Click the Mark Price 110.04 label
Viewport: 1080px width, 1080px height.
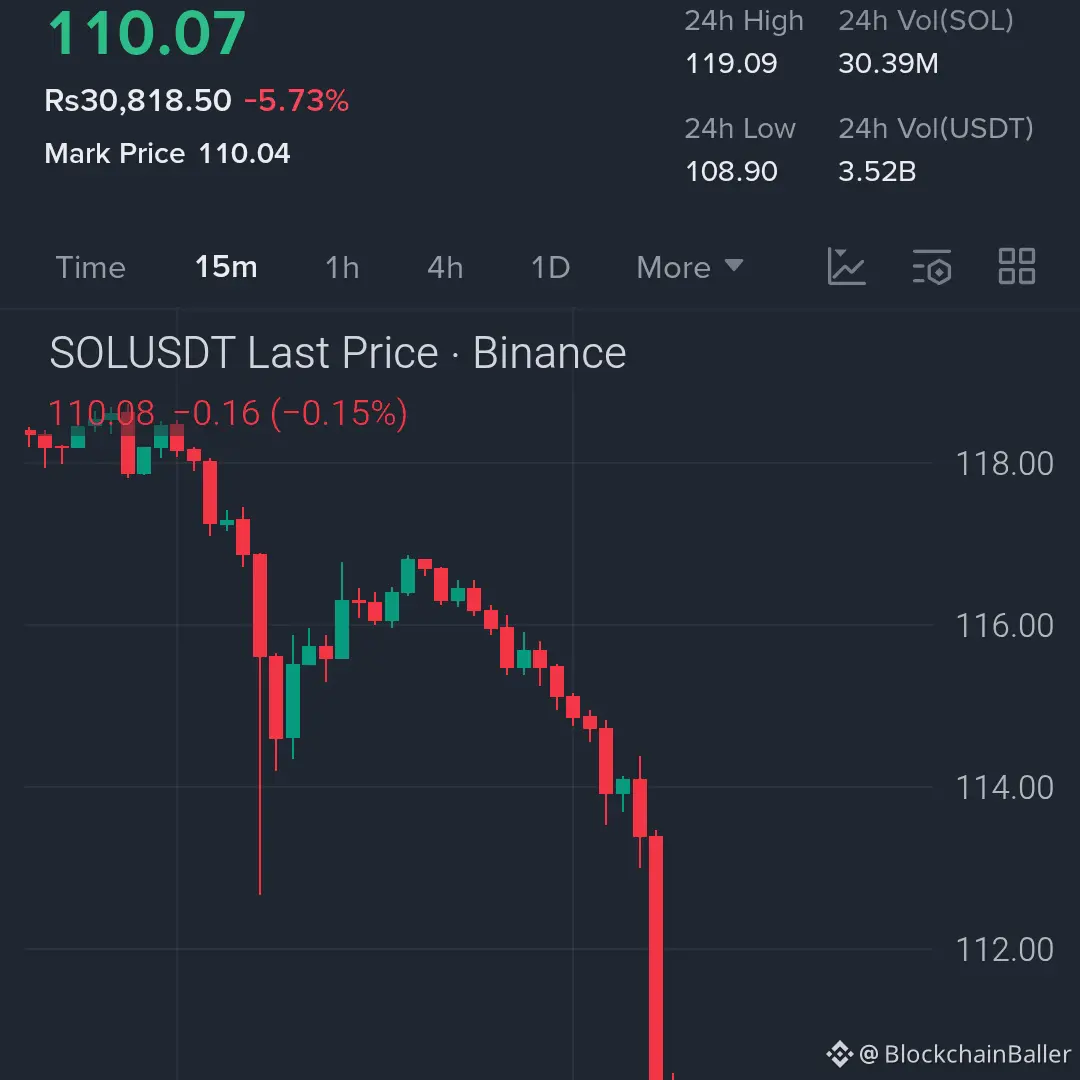[167, 154]
